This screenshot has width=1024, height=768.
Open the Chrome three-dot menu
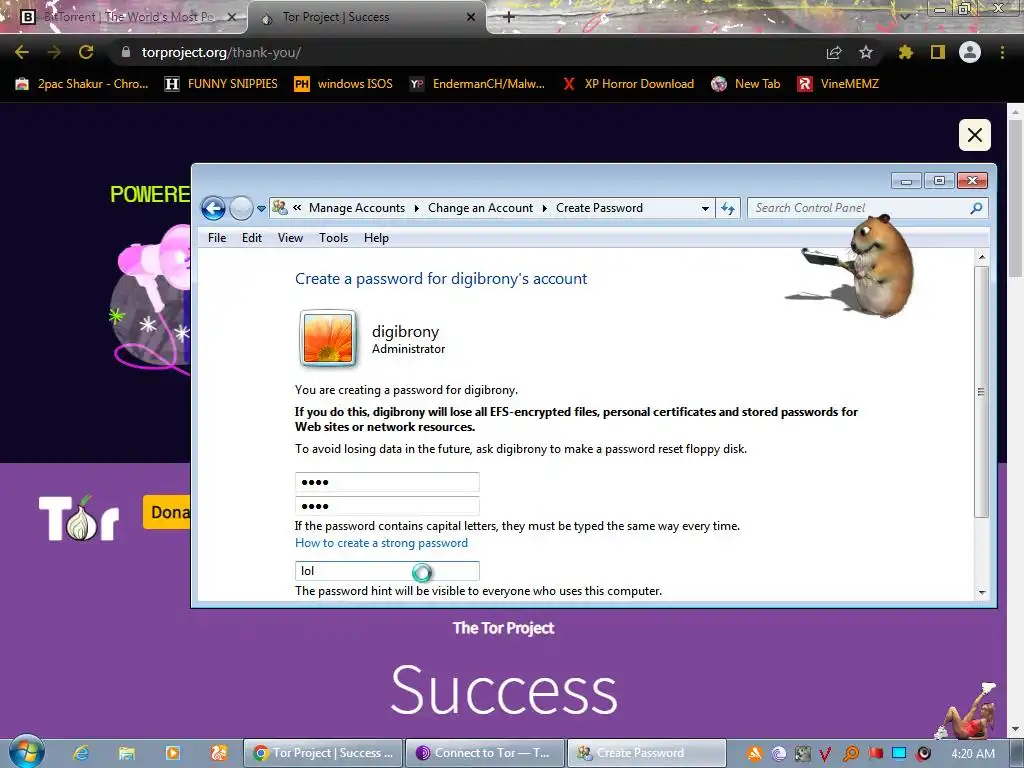tap(1002, 52)
